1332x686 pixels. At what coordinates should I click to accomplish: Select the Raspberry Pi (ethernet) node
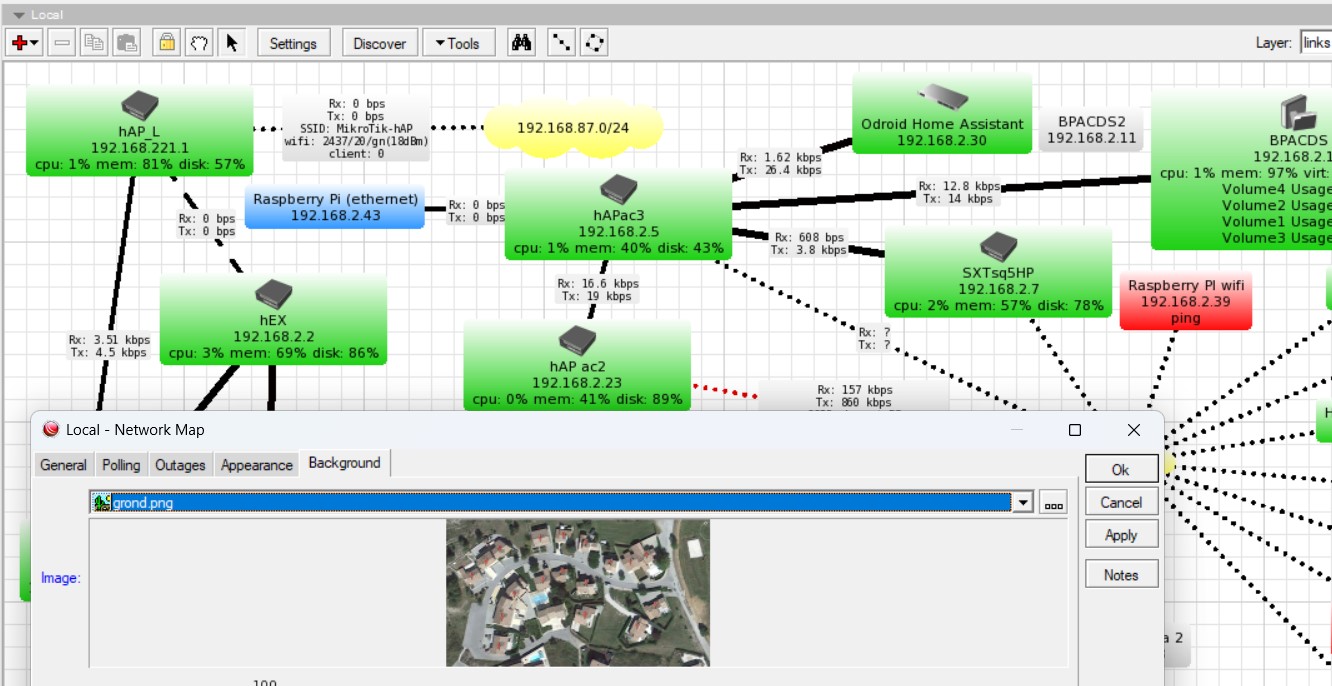click(x=335, y=207)
